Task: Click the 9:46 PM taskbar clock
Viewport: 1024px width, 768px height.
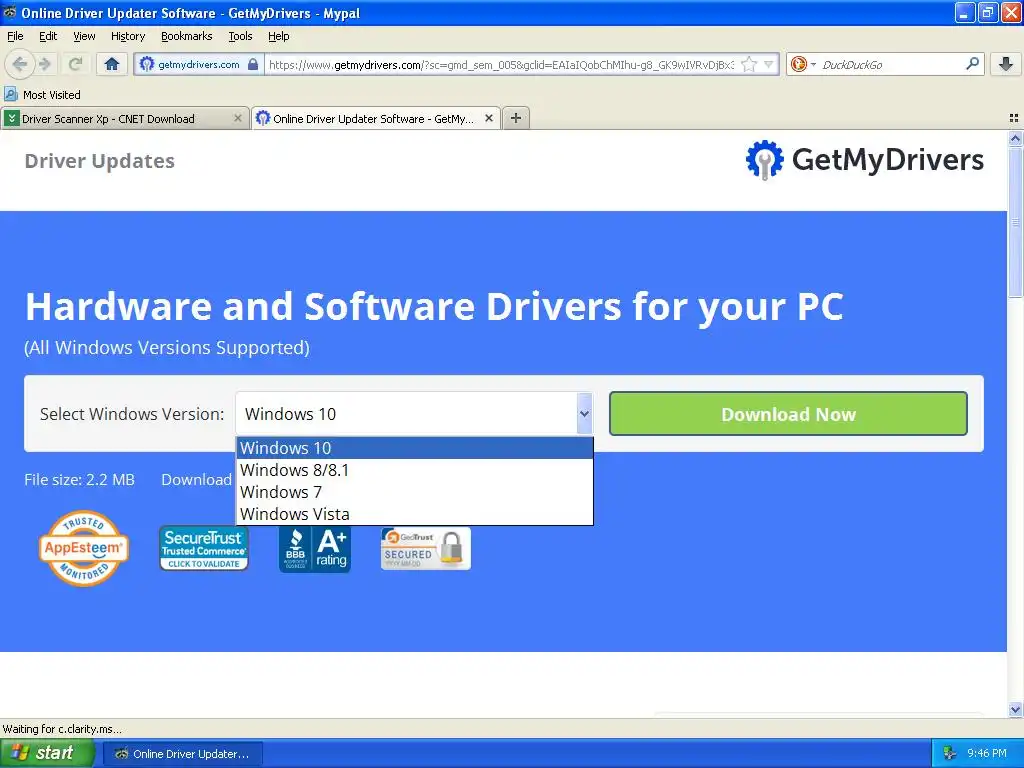Action: (x=987, y=754)
